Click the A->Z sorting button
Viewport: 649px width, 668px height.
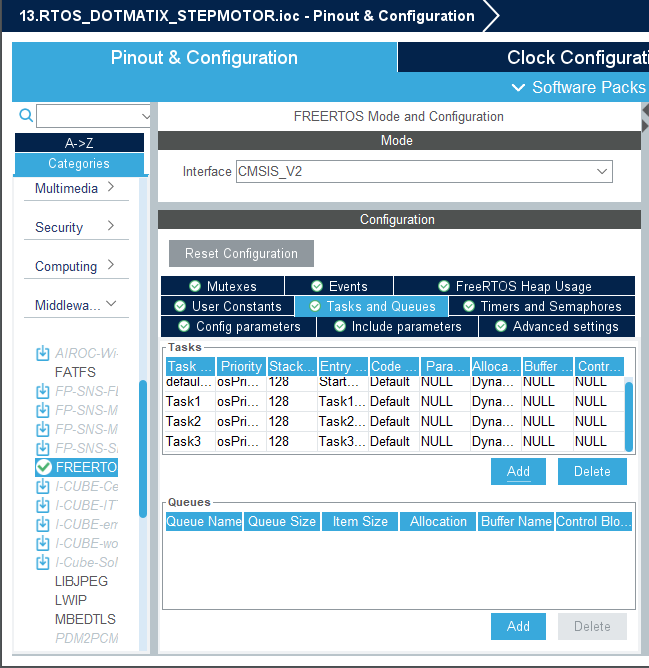point(79,143)
